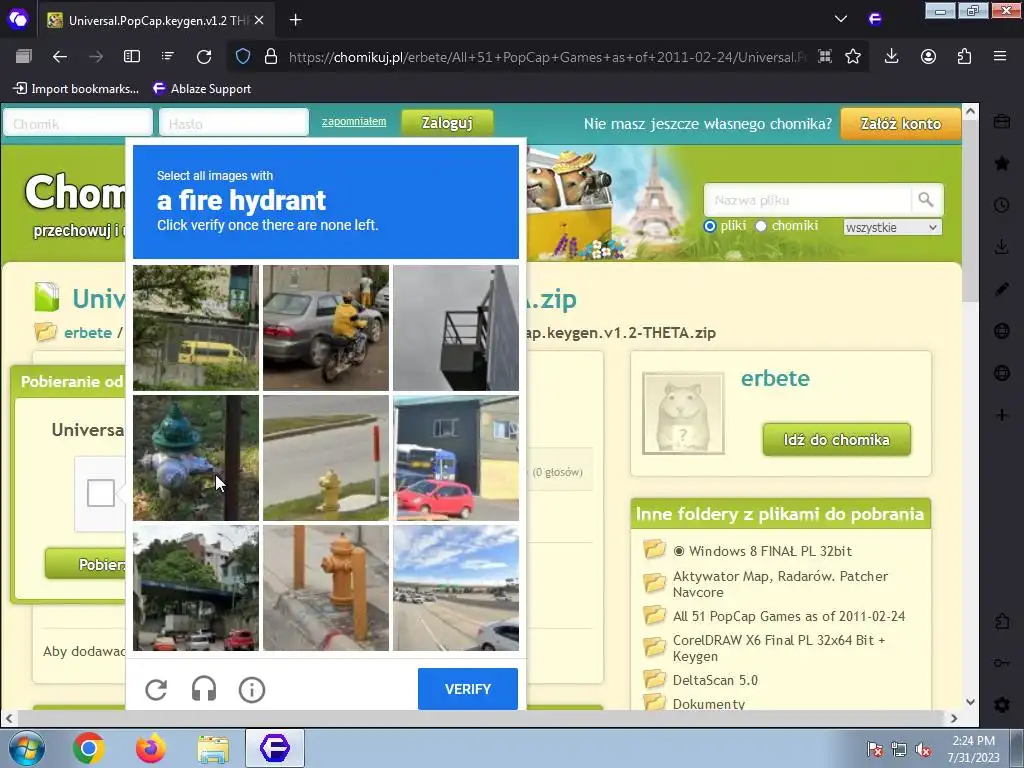Open the erbete profile name link
The width and height of the screenshot is (1024, 768).
775,378
